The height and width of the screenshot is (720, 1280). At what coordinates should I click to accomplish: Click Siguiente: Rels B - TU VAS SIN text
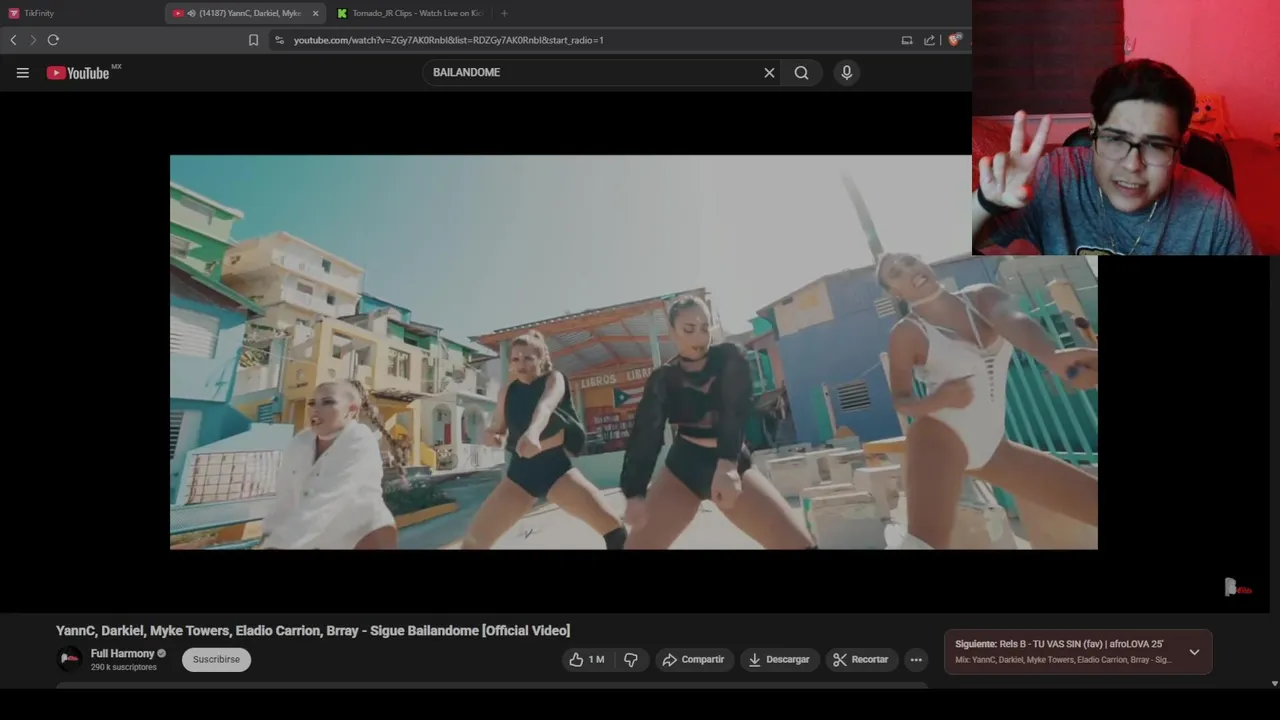tap(1059, 644)
